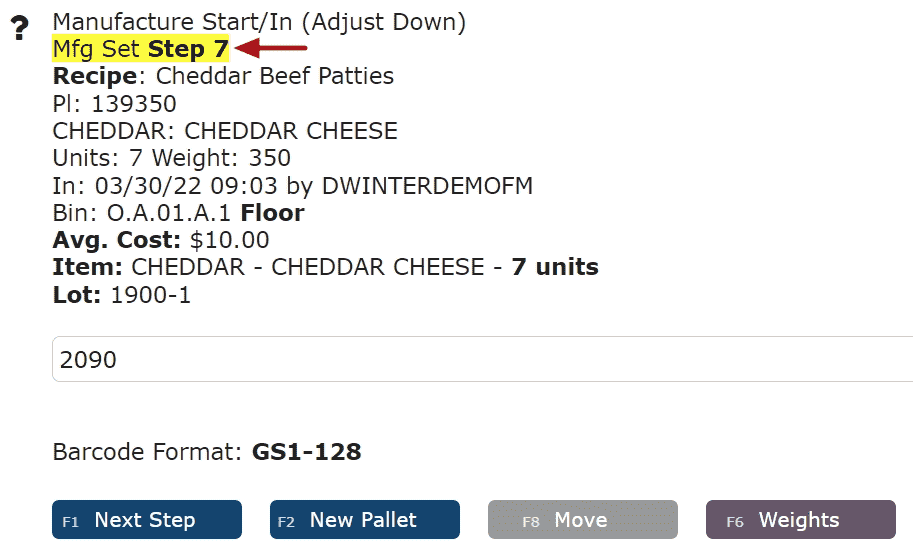Select the Recipe Cheddar Beef Patties line
Screen dimensions: 913x555
pyautogui.click(x=223, y=76)
